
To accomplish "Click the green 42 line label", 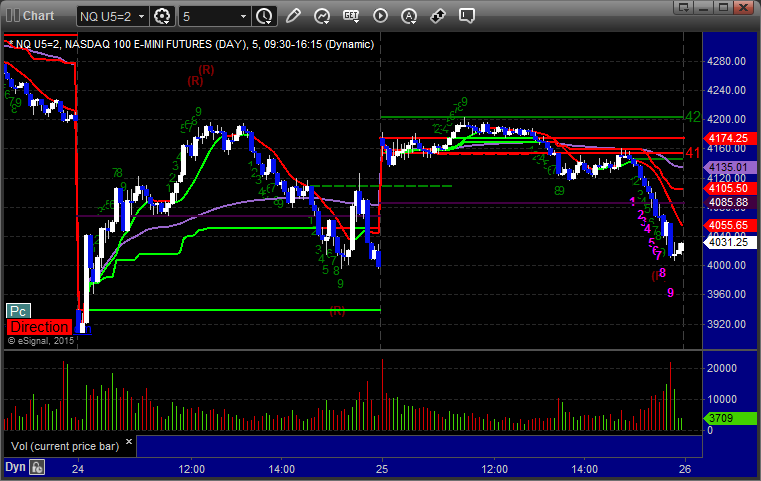I will (693, 117).
